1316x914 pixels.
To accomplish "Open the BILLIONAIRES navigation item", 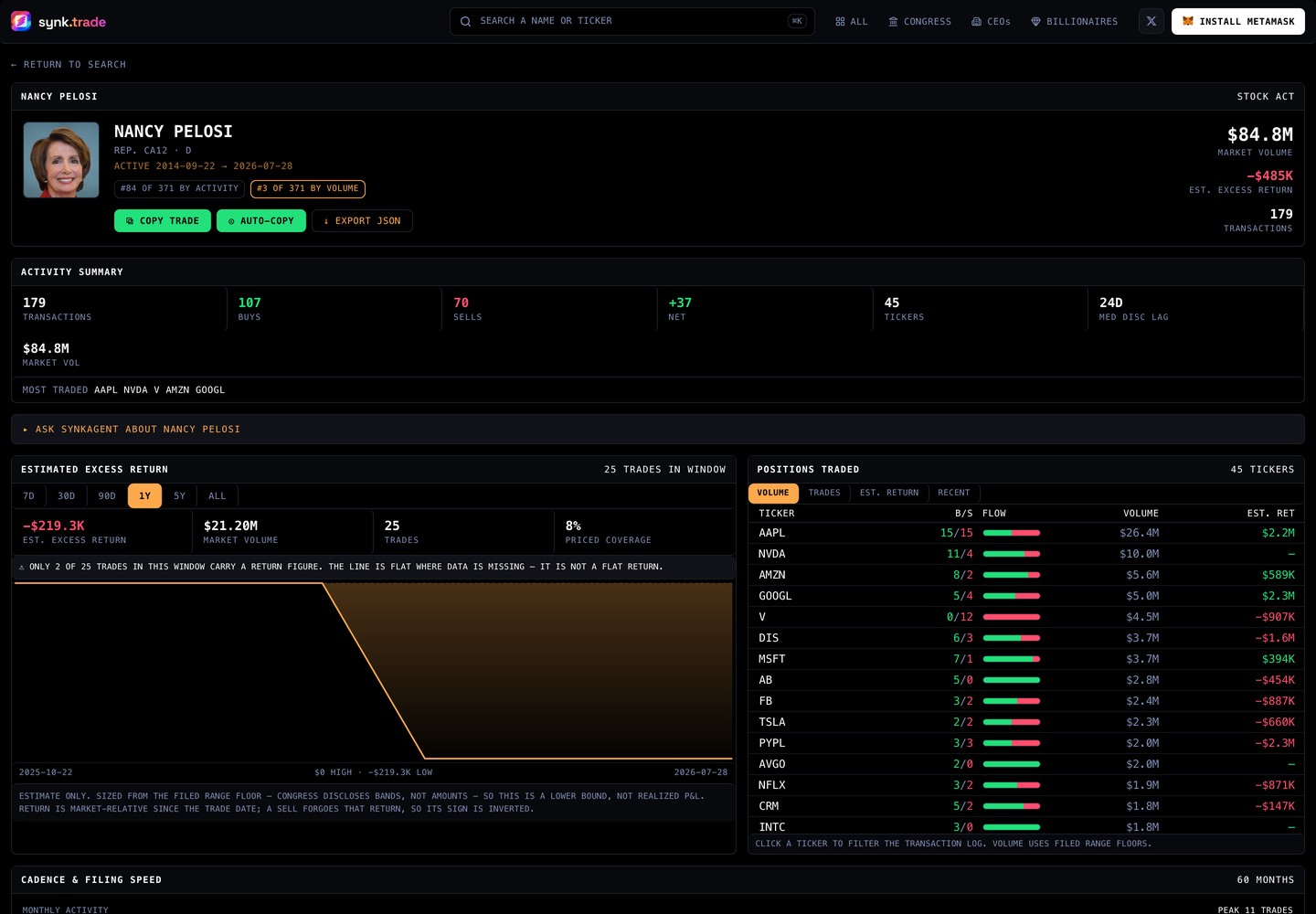I will 1074,22.
